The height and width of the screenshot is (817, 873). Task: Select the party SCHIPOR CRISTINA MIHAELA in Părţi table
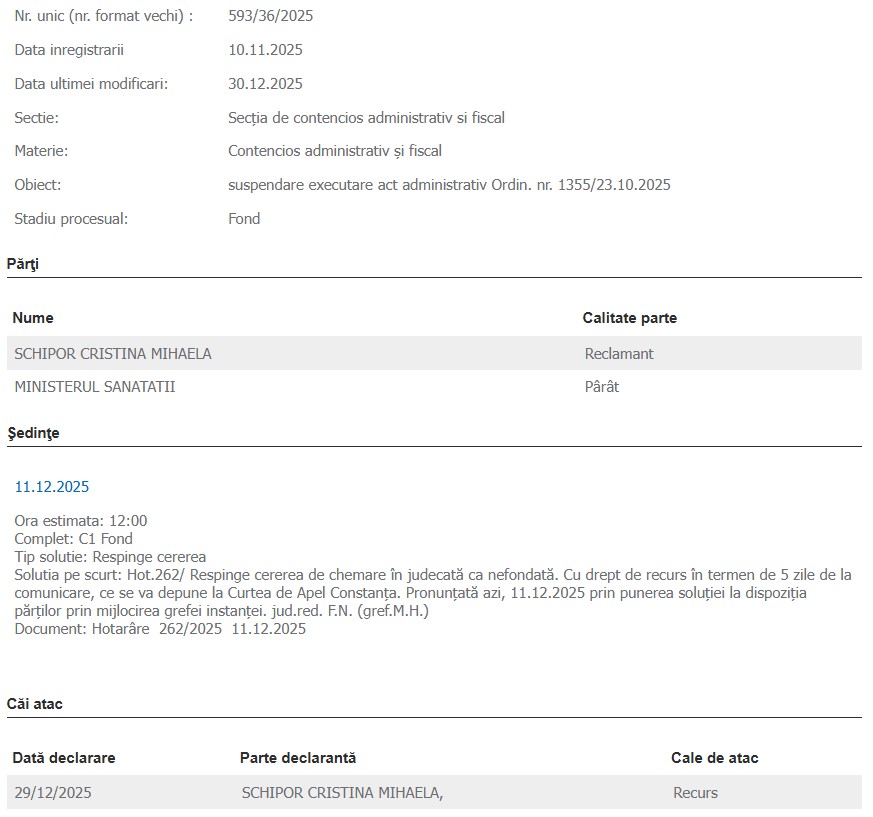pyautogui.click(x=113, y=354)
